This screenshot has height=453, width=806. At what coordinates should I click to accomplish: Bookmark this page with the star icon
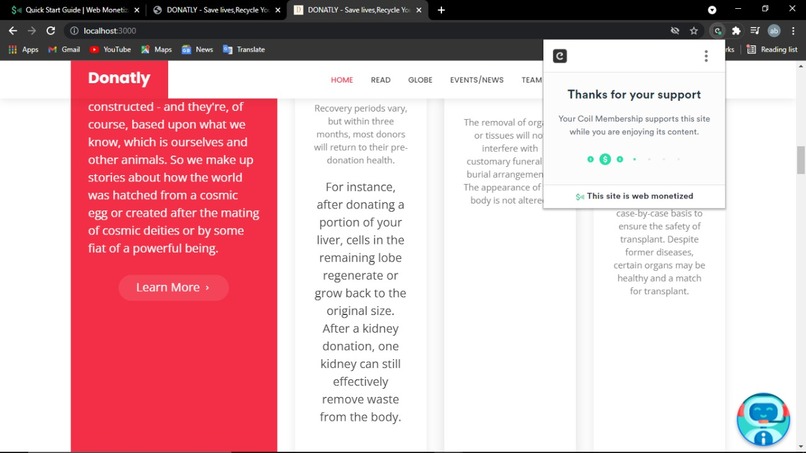(x=694, y=31)
